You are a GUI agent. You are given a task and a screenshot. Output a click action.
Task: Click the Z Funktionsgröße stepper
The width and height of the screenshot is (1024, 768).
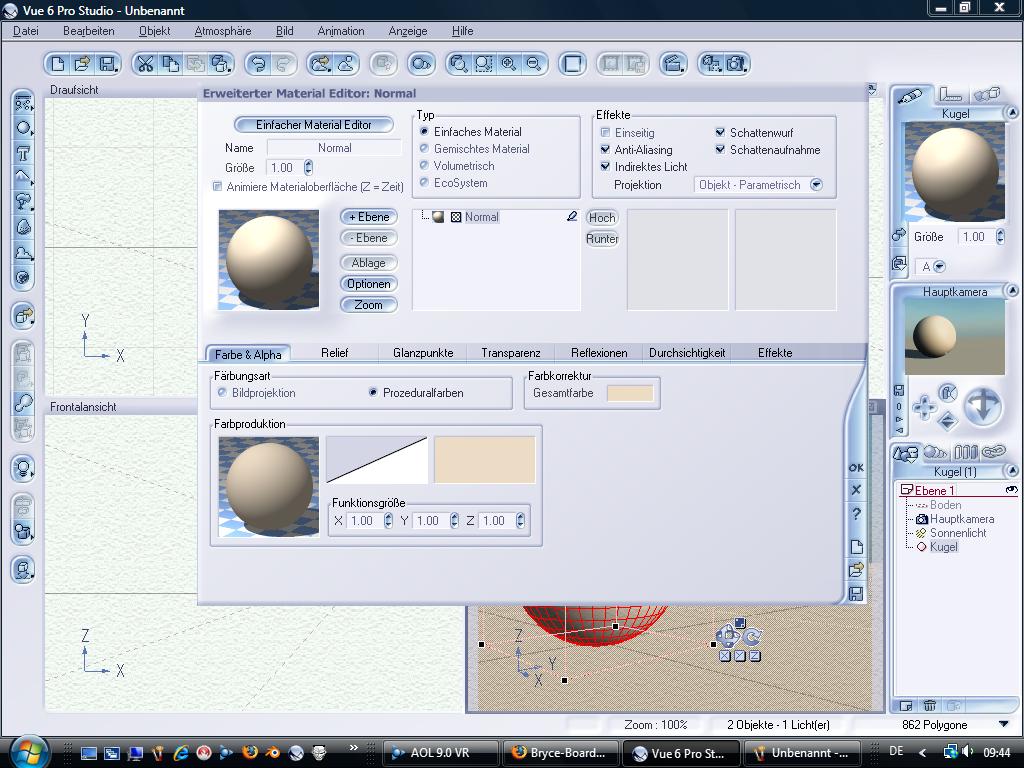(520, 520)
